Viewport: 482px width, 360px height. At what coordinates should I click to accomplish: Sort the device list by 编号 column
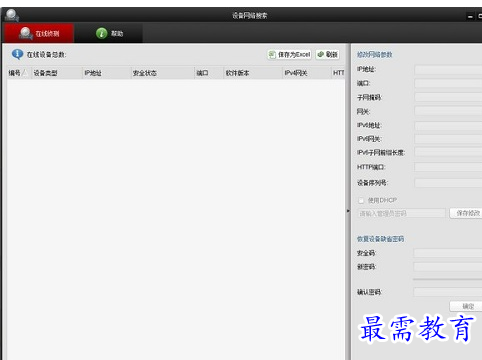pyautogui.click(x=19, y=73)
